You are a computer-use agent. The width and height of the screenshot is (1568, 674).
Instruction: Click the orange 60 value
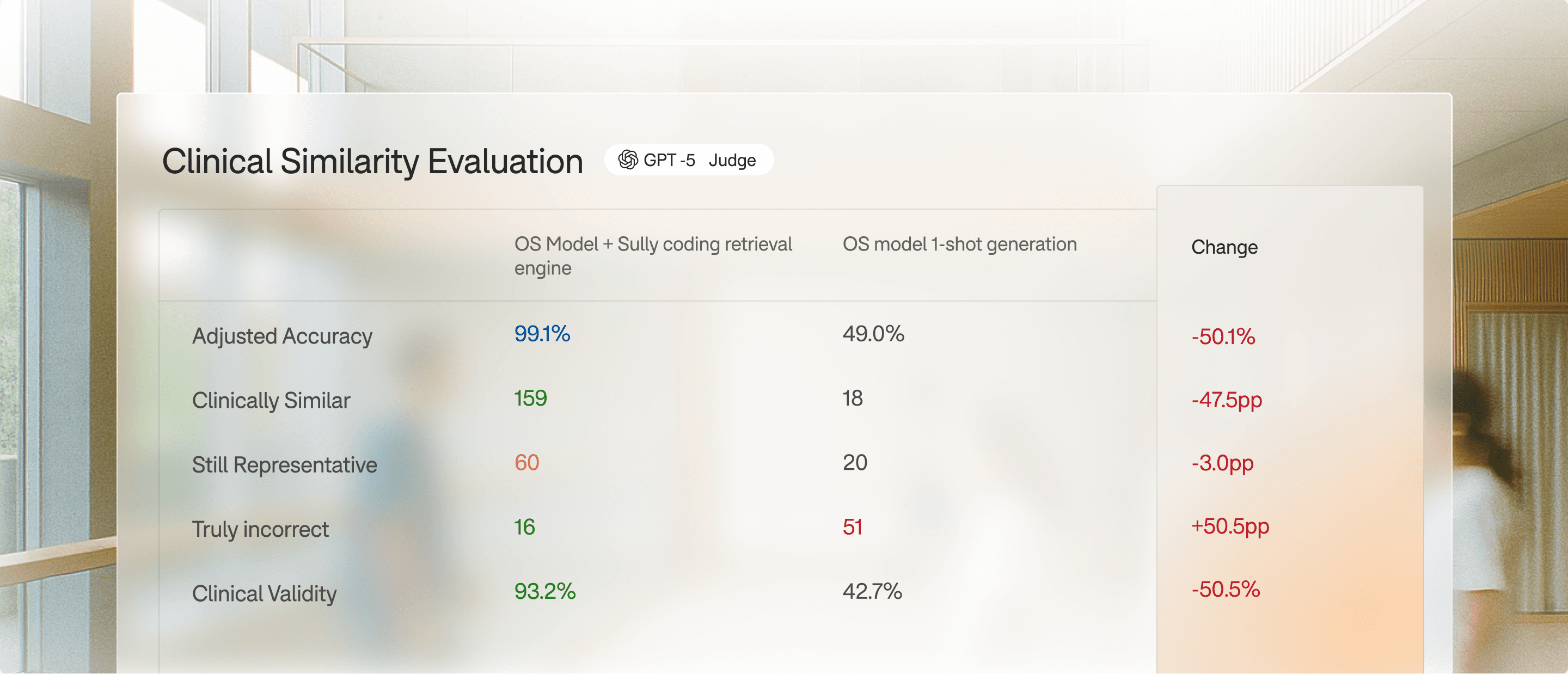coord(526,463)
